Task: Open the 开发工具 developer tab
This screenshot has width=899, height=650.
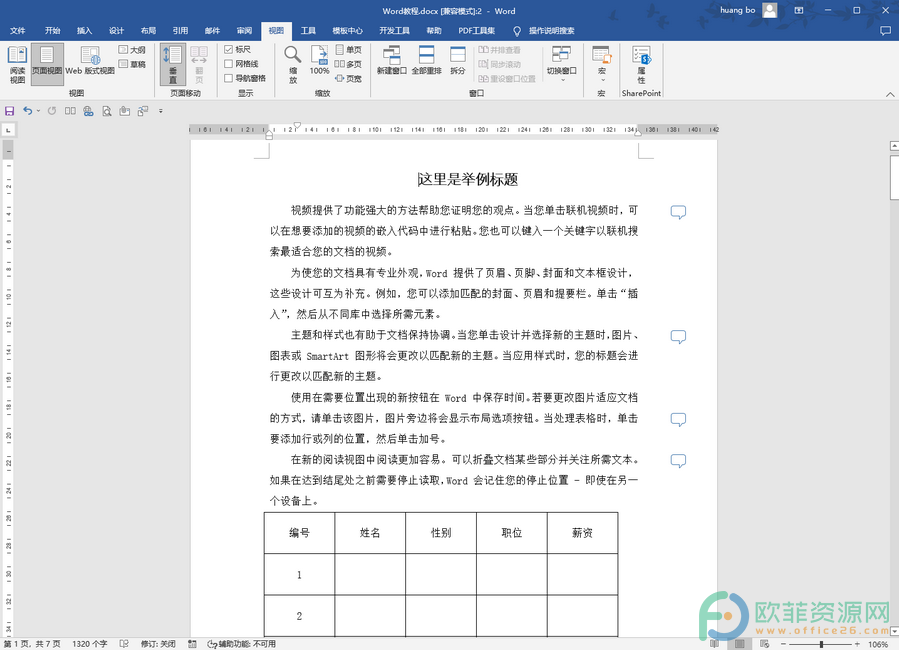Action: (x=394, y=31)
